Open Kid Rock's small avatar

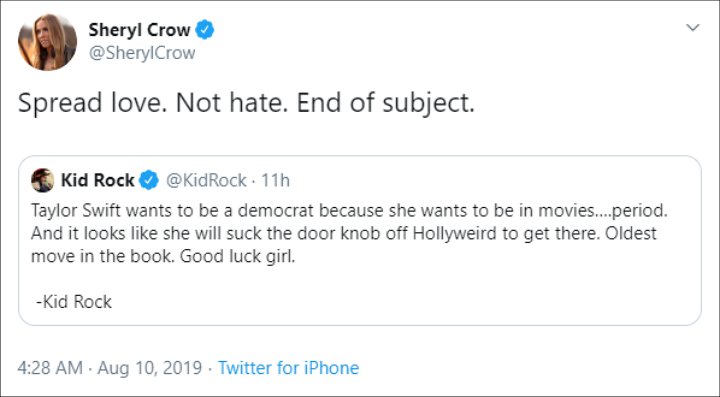pos(43,180)
